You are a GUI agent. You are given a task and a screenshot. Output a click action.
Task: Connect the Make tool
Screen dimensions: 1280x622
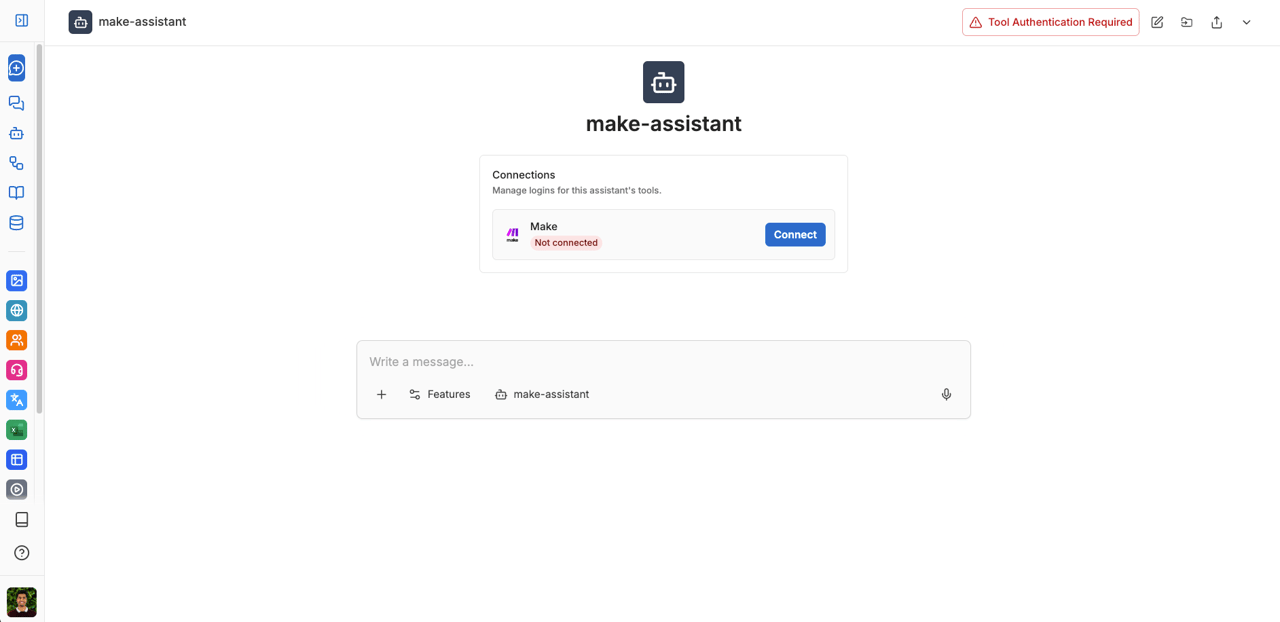point(795,235)
